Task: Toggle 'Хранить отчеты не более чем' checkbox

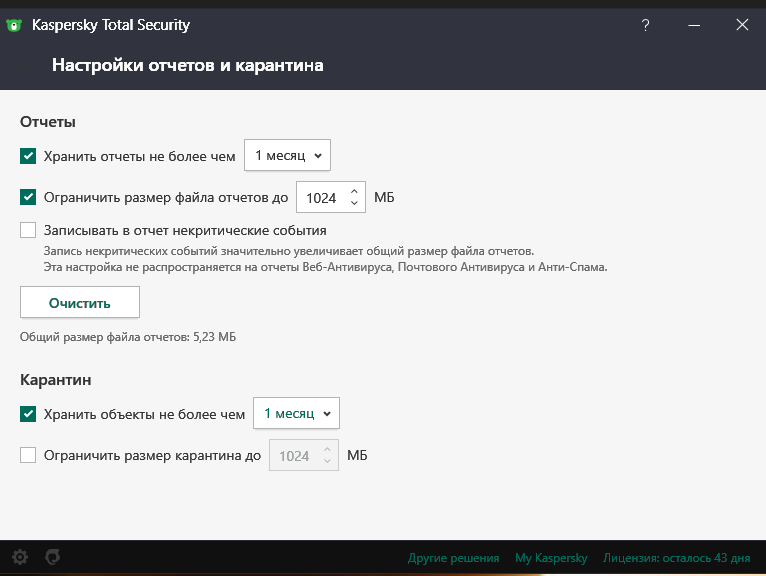Action: (28, 156)
